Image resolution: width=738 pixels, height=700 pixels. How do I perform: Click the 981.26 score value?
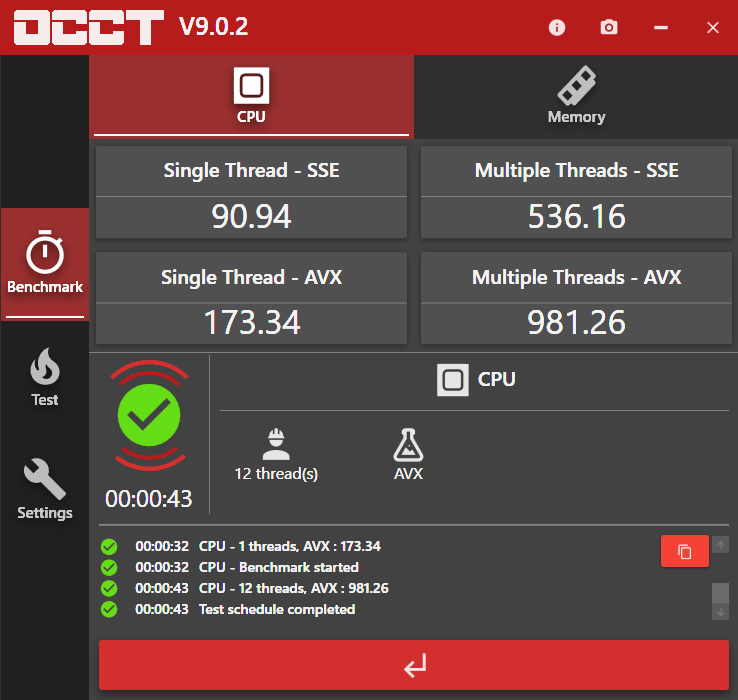tap(577, 322)
